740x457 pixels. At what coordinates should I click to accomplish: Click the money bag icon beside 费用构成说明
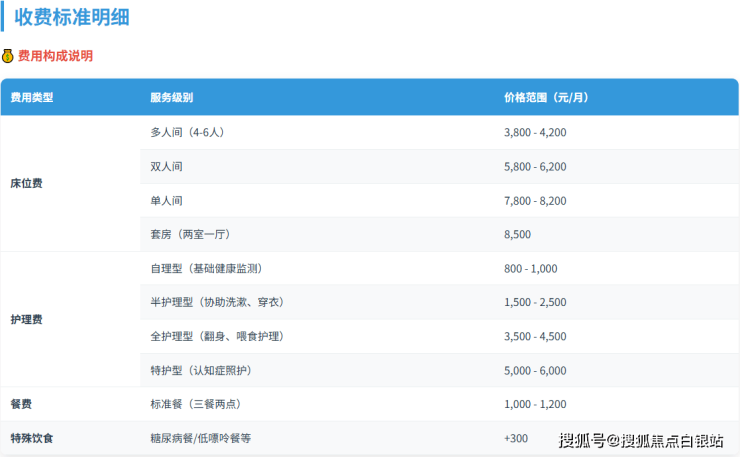(x=8, y=56)
